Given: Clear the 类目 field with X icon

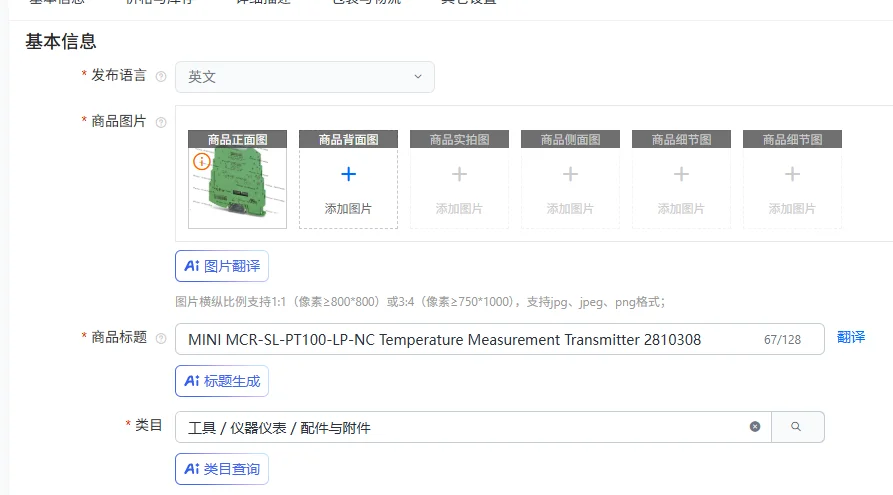Looking at the screenshot, I should tap(755, 427).
